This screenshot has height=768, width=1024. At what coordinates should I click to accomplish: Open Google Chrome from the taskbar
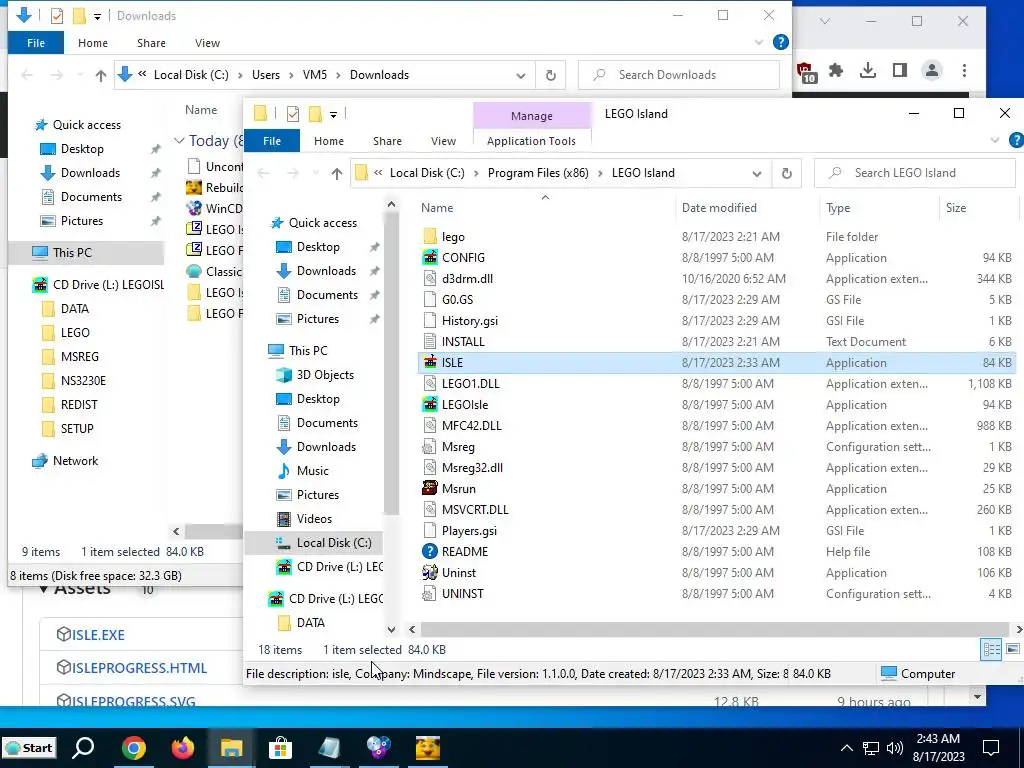point(133,748)
